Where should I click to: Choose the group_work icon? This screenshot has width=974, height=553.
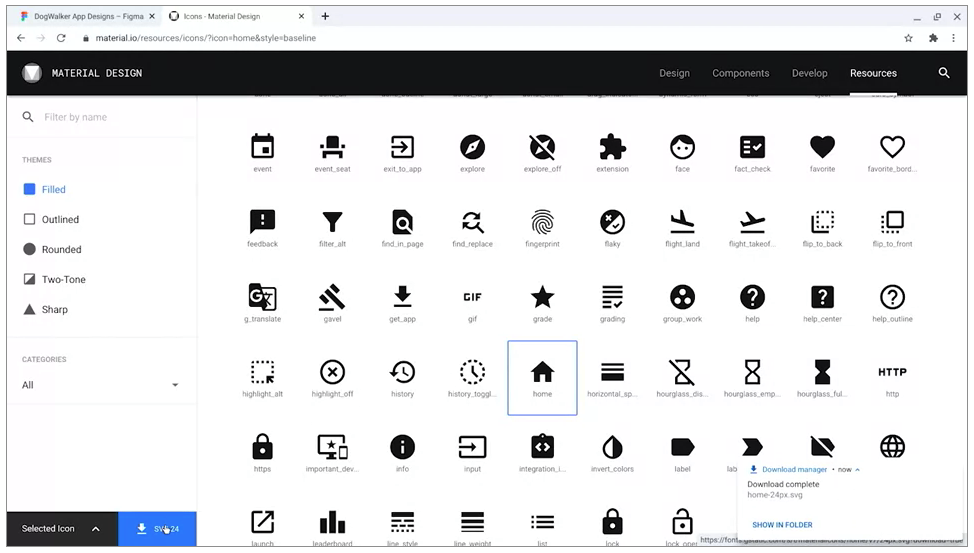tap(682, 298)
